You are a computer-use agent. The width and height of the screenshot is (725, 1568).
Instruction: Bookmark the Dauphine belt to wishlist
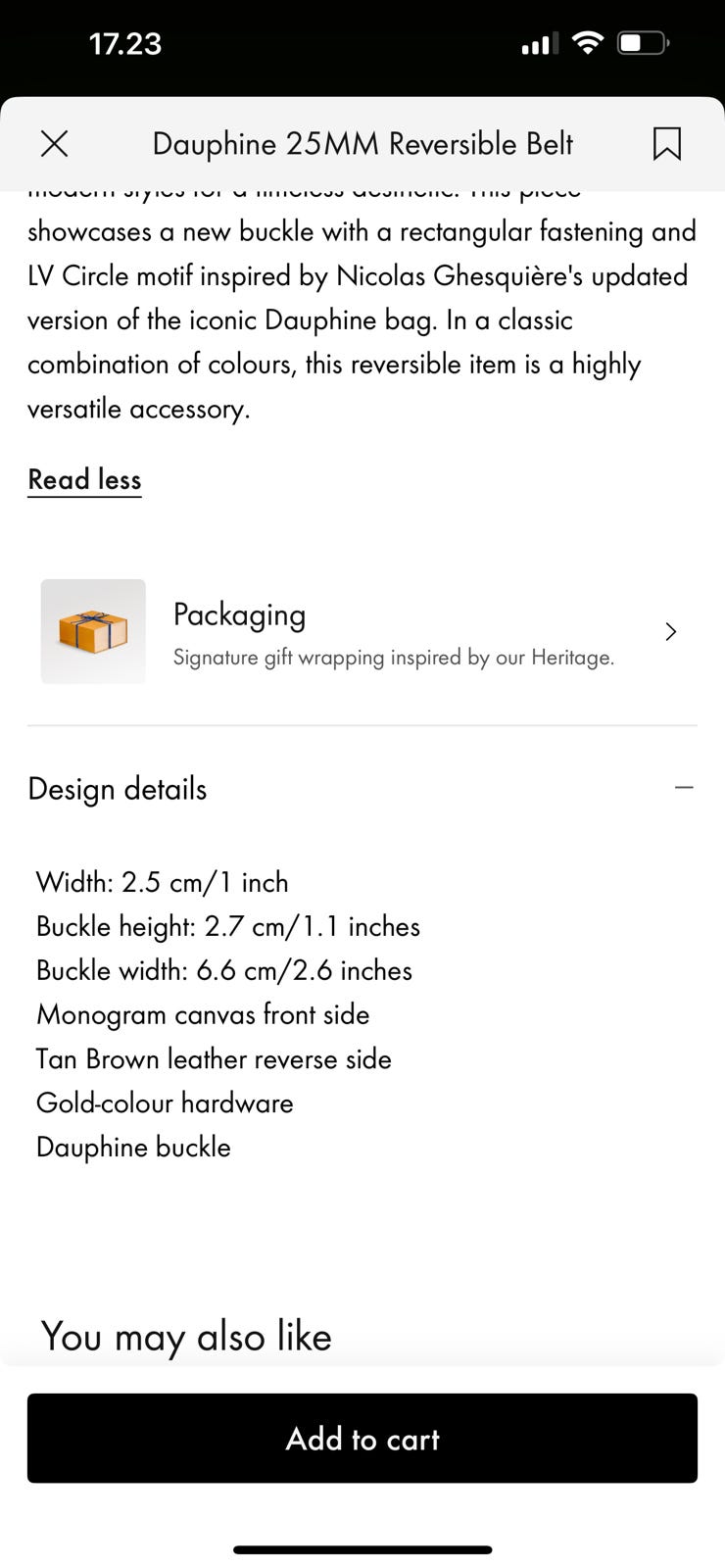click(x=666, y=144)
